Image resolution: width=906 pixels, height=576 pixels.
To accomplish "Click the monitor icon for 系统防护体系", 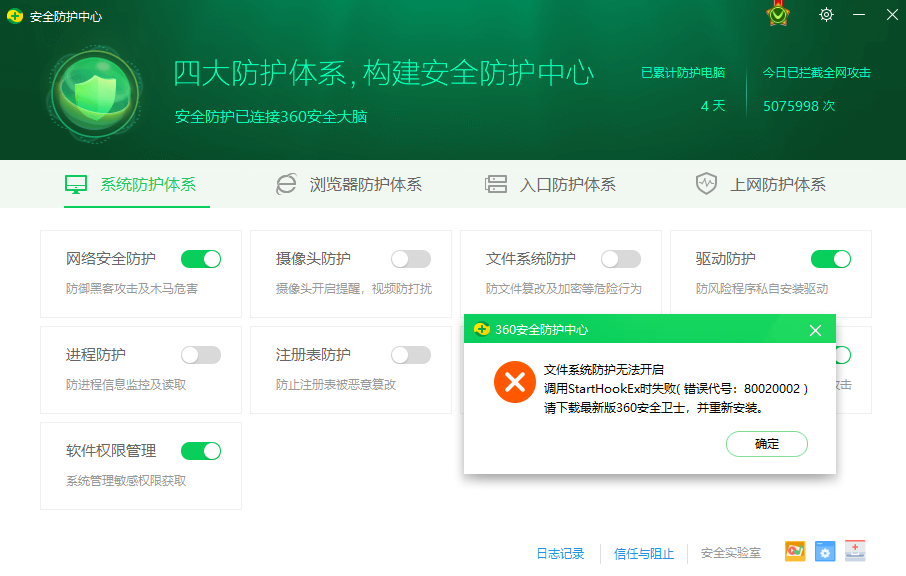I will 76,185.
